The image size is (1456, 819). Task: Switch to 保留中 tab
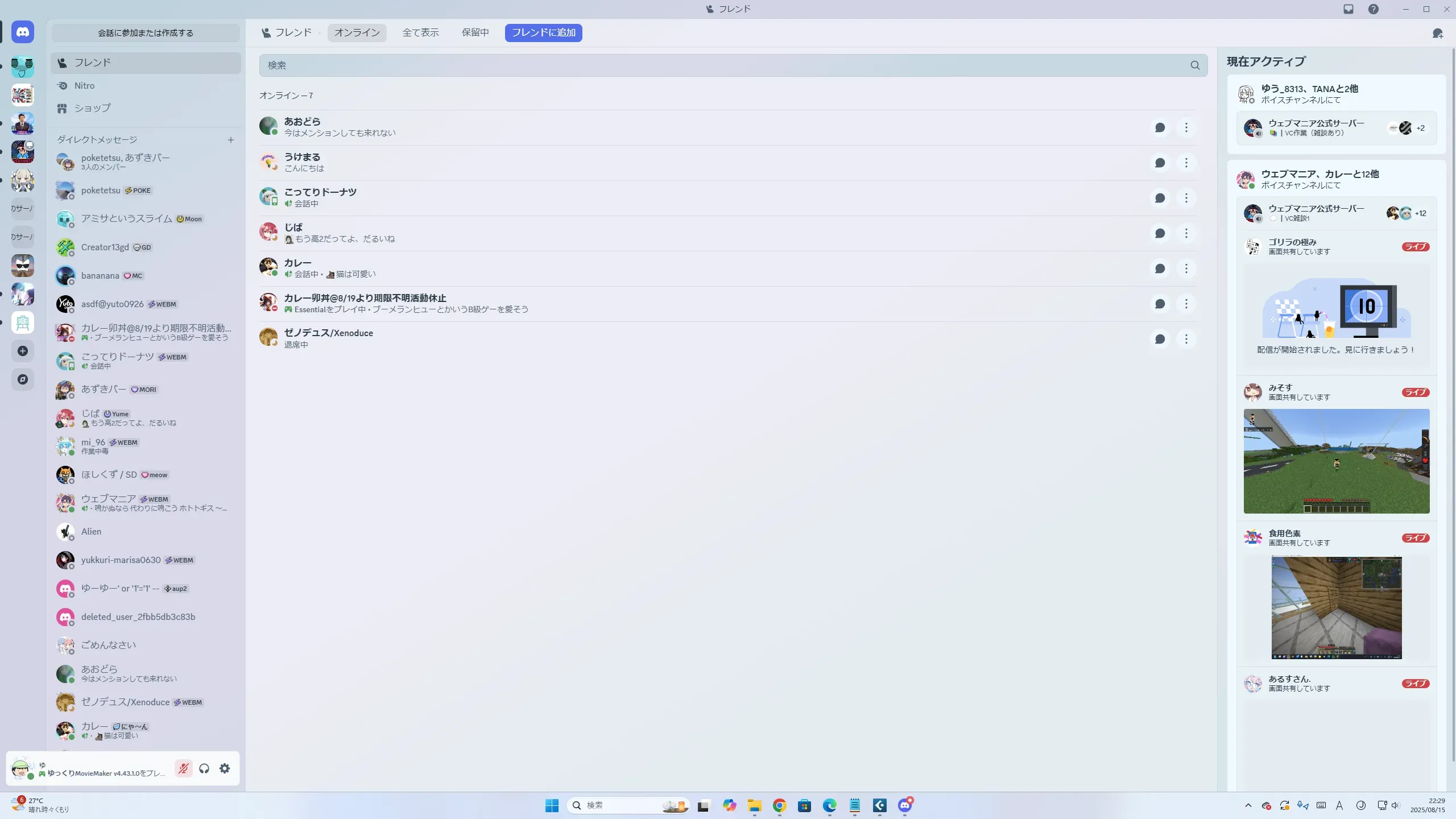(x=475, y=32)
